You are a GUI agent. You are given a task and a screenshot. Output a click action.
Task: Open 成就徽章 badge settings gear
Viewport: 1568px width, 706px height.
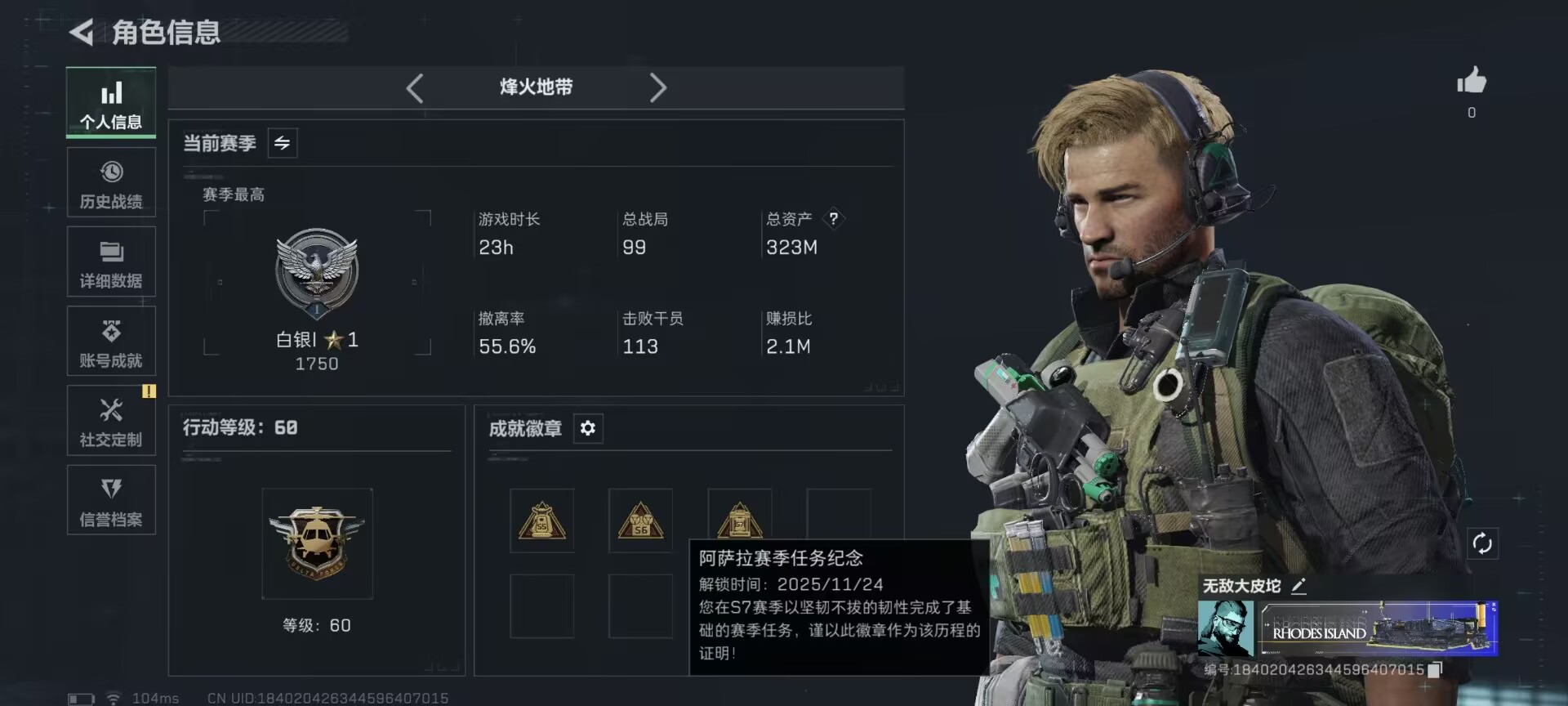(588, 428)
